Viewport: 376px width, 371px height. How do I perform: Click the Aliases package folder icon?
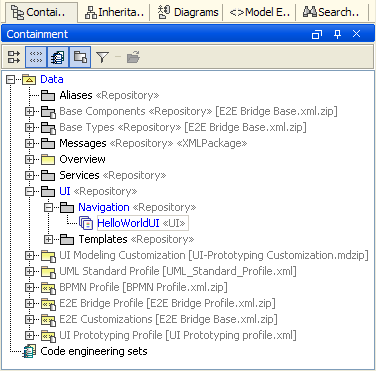(48, 95)
